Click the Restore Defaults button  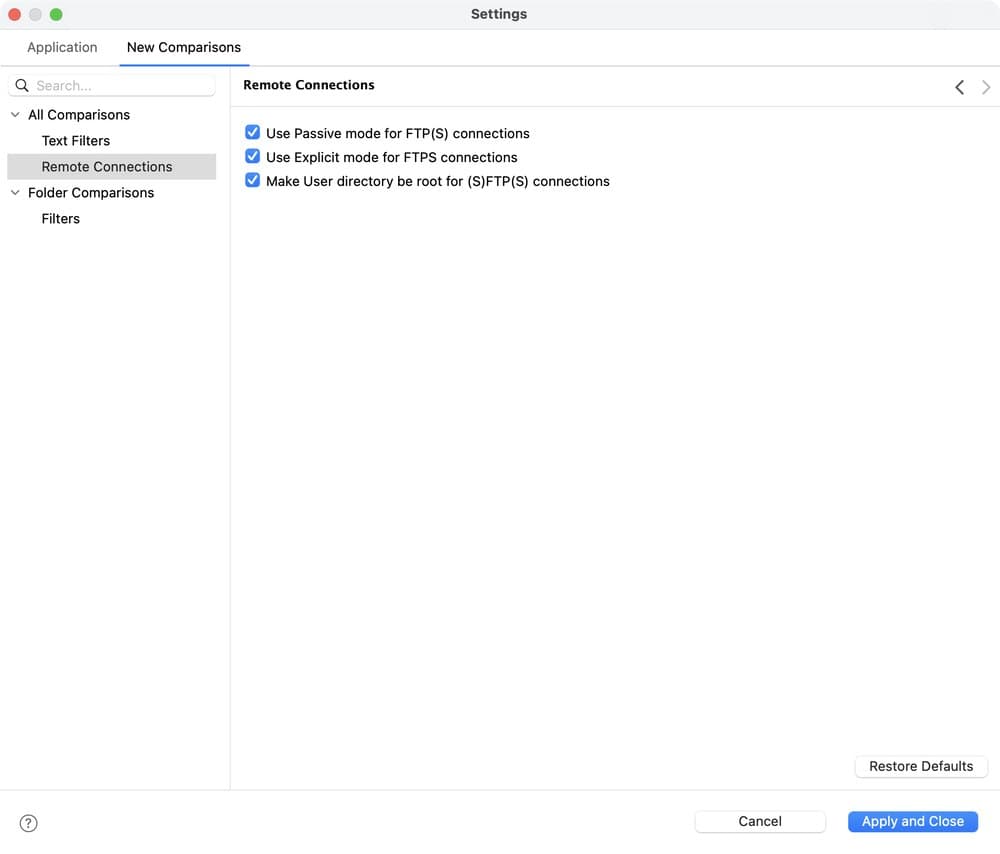pyautogui.click(x=921, y=766)
